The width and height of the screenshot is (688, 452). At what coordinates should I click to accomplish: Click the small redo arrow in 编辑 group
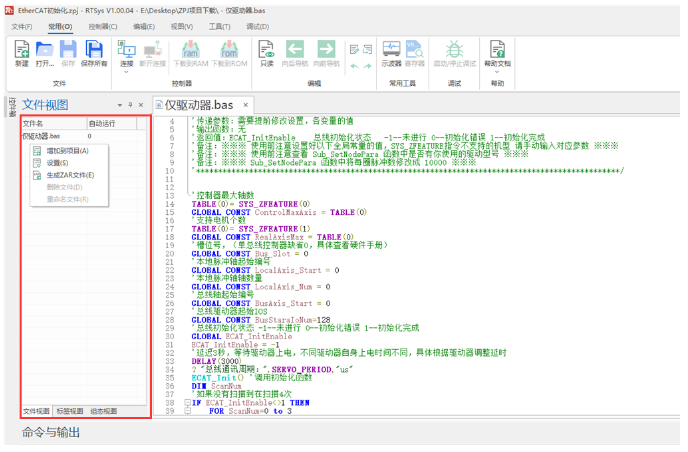pyautogui.click(x=367, y=66)
